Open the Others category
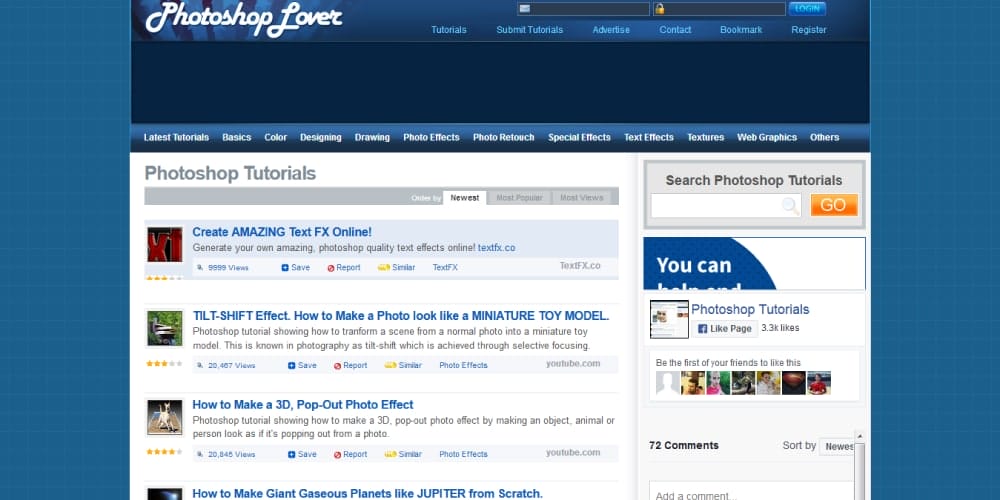The height and width of the screenshot is (500, 1000). point(825,137)
